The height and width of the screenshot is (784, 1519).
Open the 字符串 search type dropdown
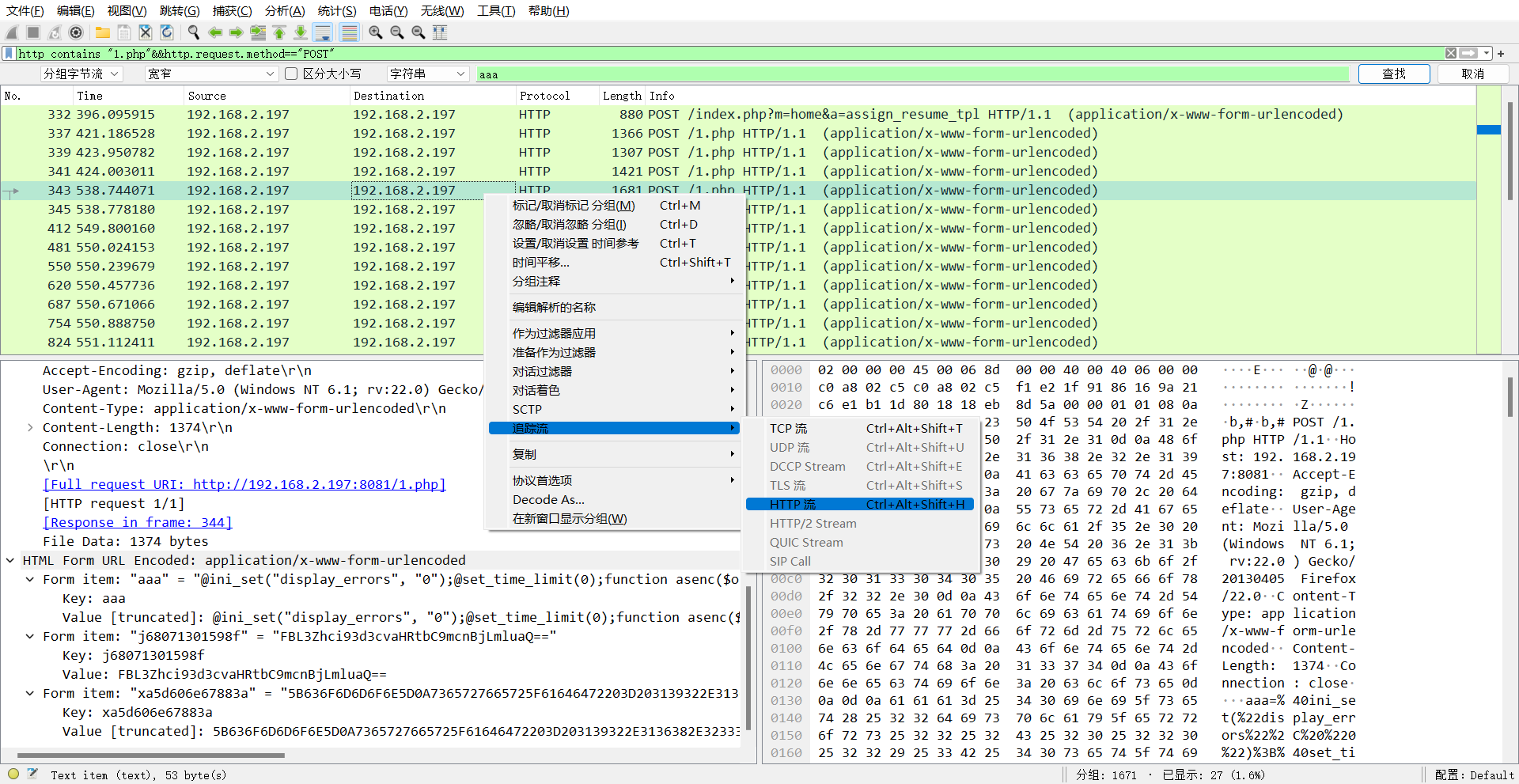428,74
